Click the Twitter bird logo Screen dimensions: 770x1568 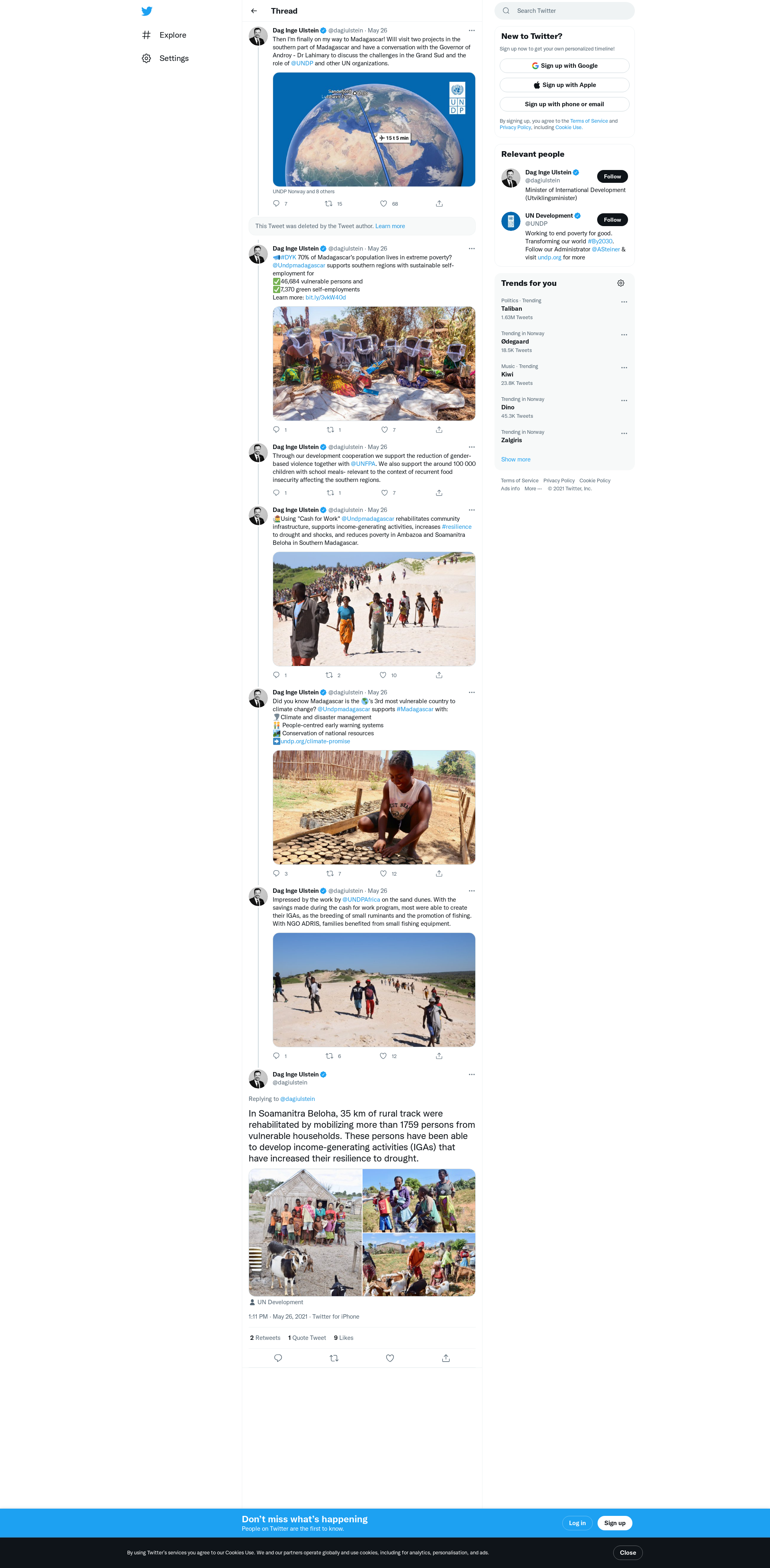tap(147, 11)
